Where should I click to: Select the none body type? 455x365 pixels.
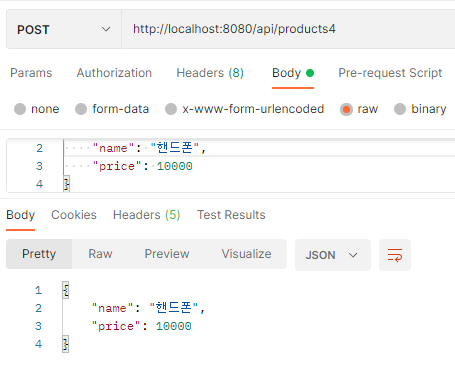tap(37, 109)
